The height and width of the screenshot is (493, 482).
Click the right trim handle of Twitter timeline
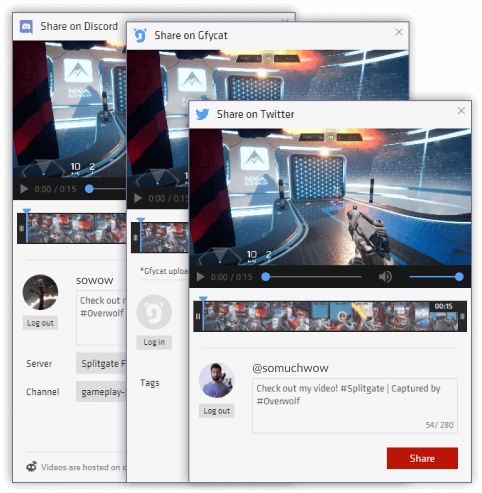pyautogui.click(x=462, y=316)
